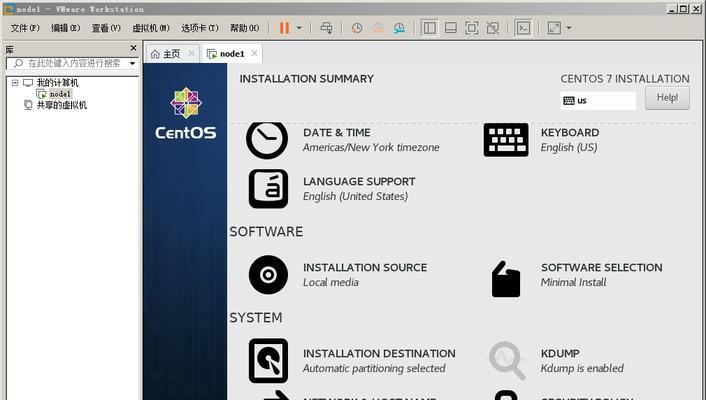
Task: Toggle the library sidebar view icon
Action: click(x=429, y=28)
